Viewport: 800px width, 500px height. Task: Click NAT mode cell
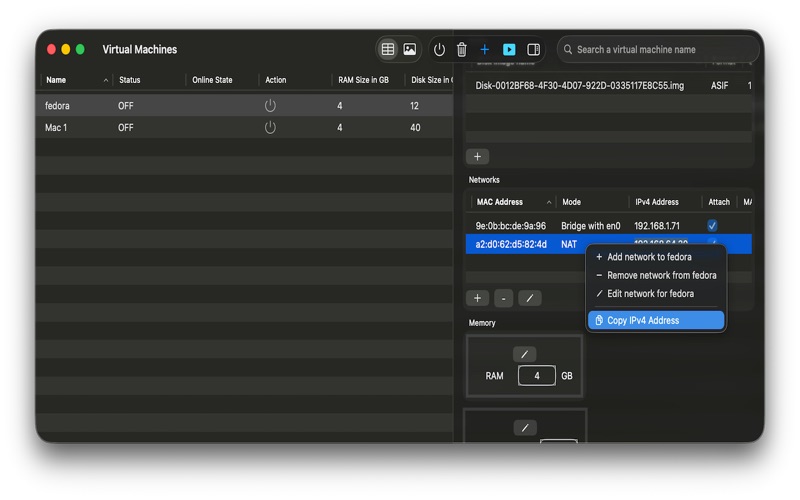[569, 244]
